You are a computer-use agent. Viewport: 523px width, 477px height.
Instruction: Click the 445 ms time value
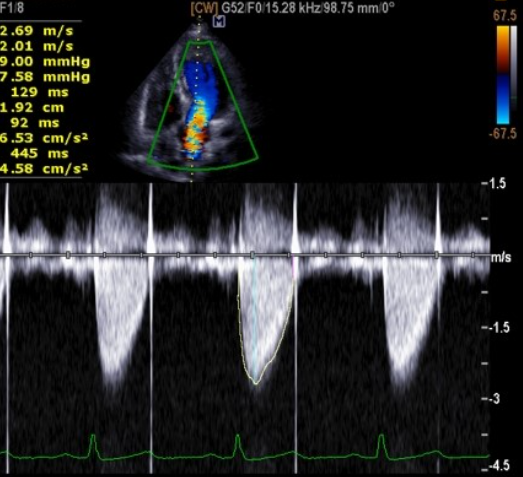point(40,153)
